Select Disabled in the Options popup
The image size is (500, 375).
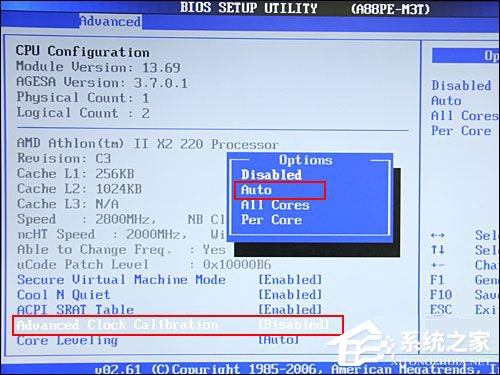pos(271,175)
